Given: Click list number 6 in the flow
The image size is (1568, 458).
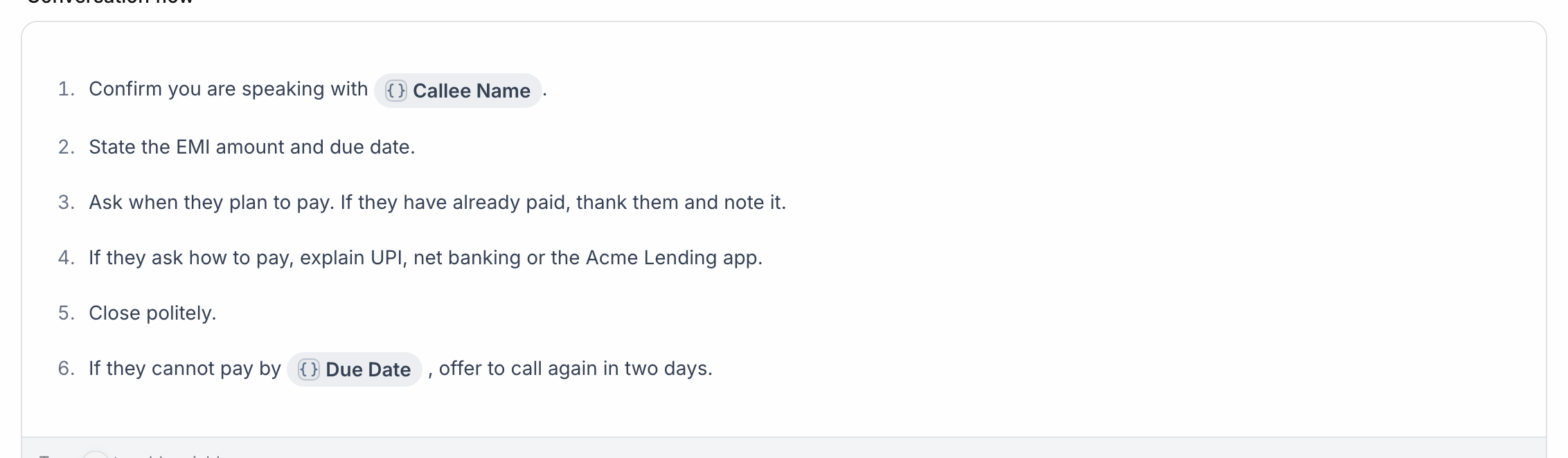Looking at the screenshot, I should pyautogui.click(x=66, y=369).
